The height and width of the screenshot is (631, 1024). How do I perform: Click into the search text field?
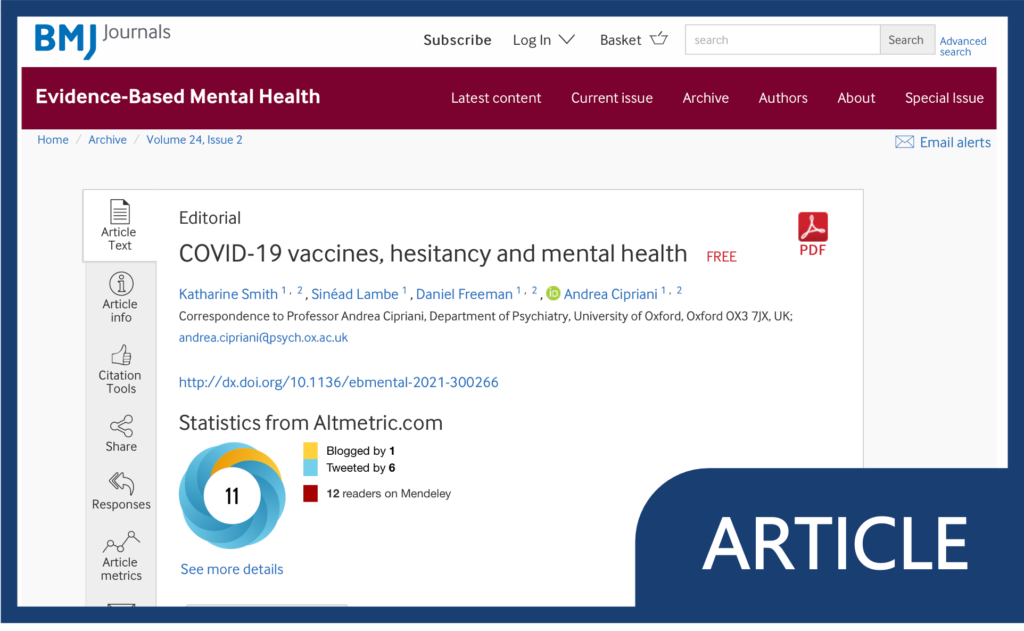coord(781,40)
